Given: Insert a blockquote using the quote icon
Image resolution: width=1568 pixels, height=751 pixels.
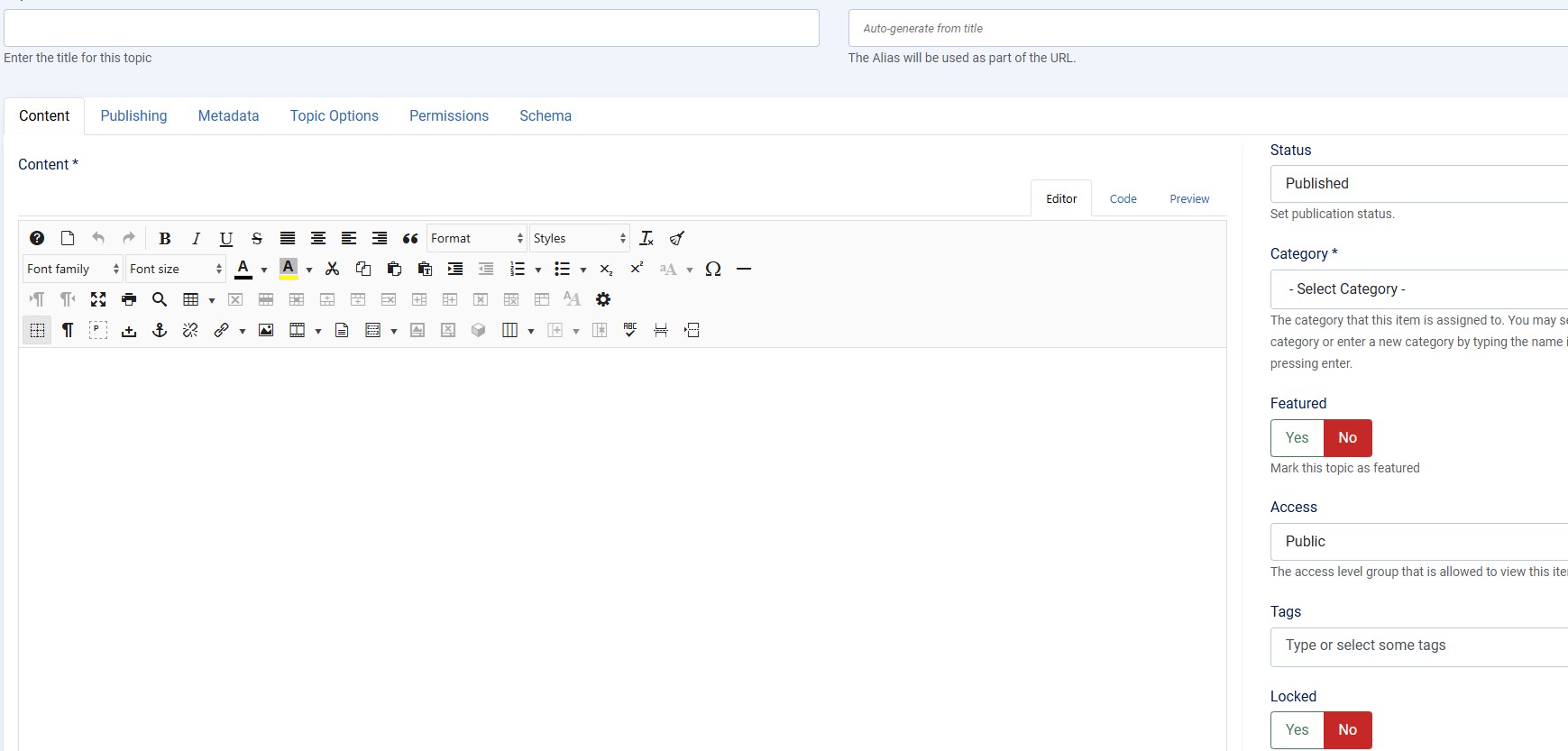Looking at the screenshot, I should (410, 239).
